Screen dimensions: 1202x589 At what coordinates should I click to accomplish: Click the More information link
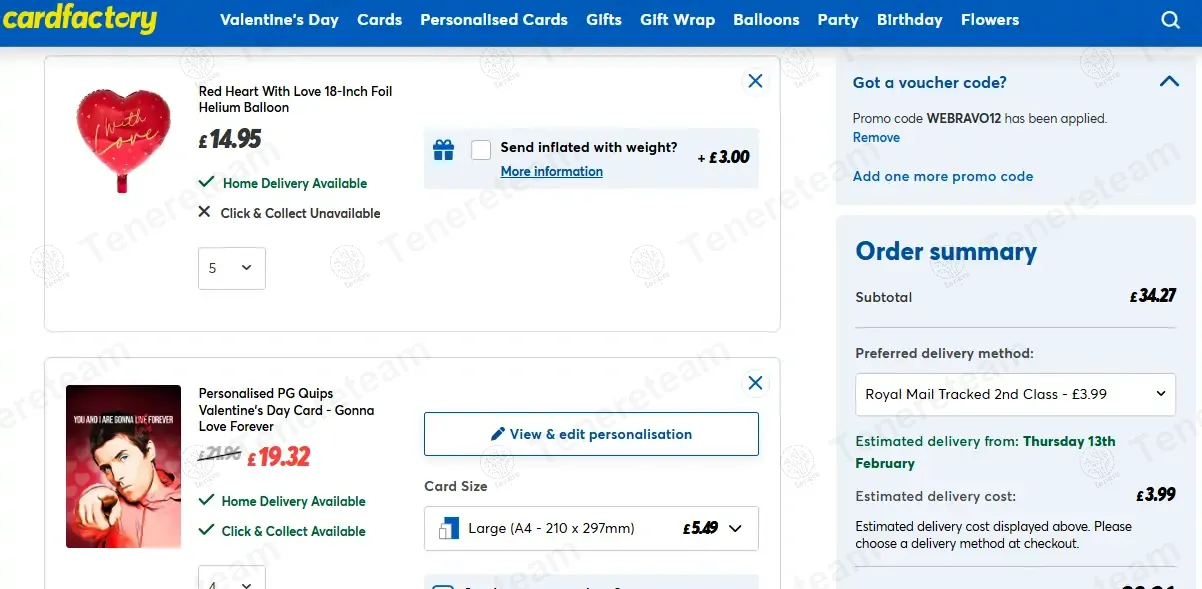(552, 172)
